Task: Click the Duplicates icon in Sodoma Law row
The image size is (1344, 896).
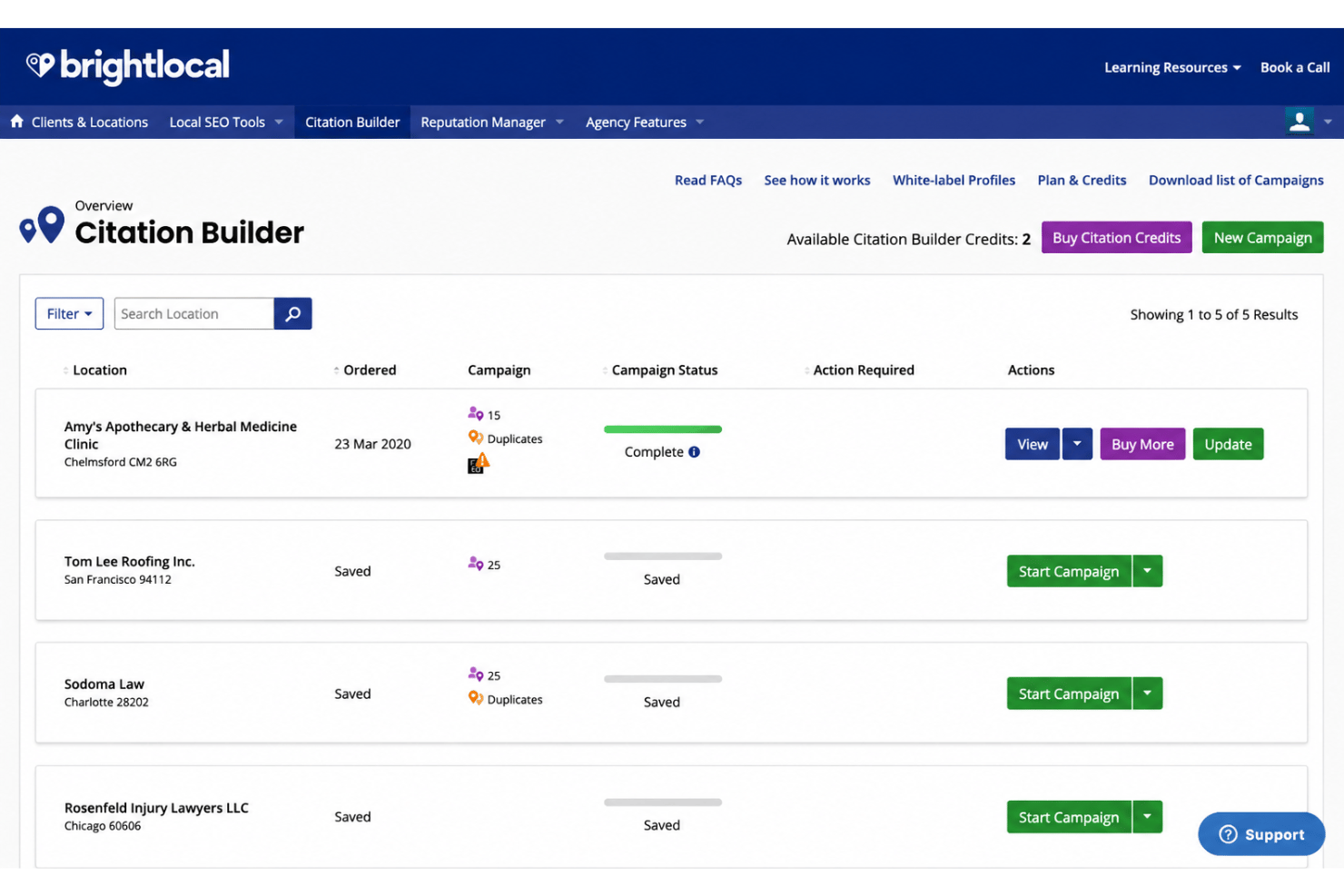Action: pos(475,698)
